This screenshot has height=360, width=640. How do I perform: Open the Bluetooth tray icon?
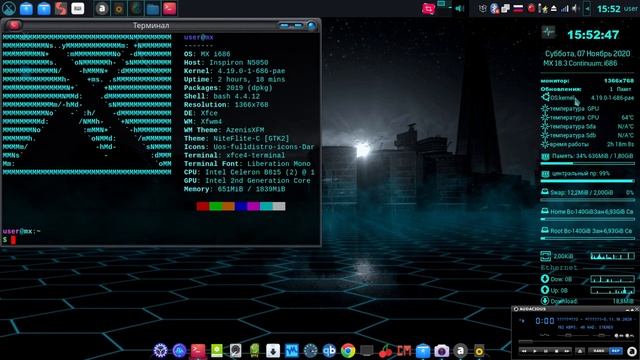click(x=494, y=9)
